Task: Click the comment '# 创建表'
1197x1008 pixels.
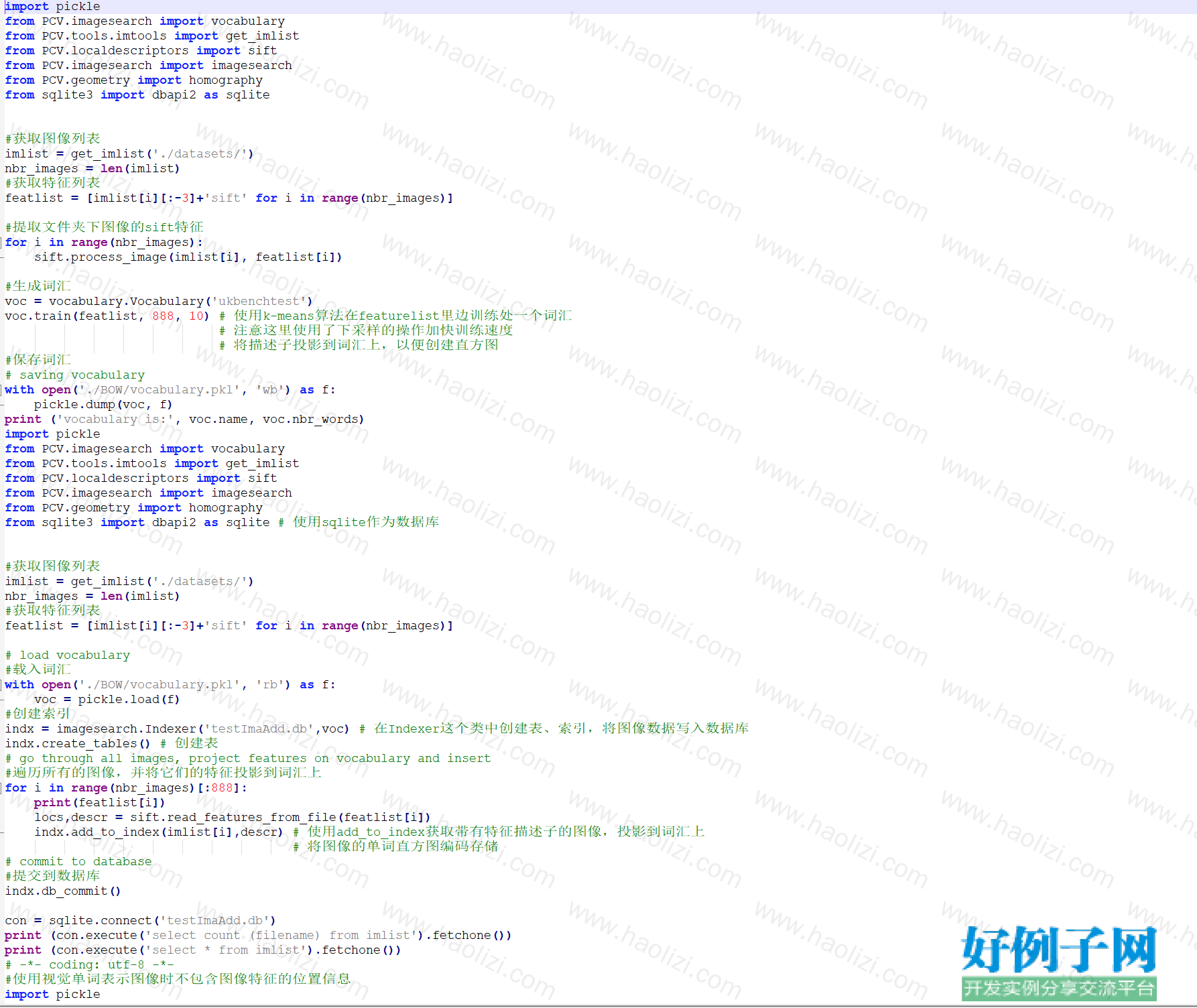Action: [189, 743]
